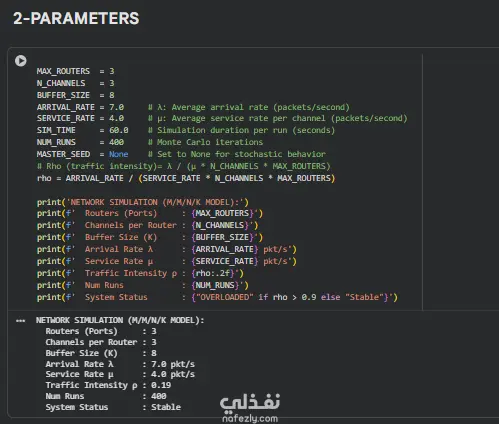Click the BUFFER_SIZE = 8 line
Image resolution: width=499 pixels, height=424 pixels.
(x=76, y=95)
